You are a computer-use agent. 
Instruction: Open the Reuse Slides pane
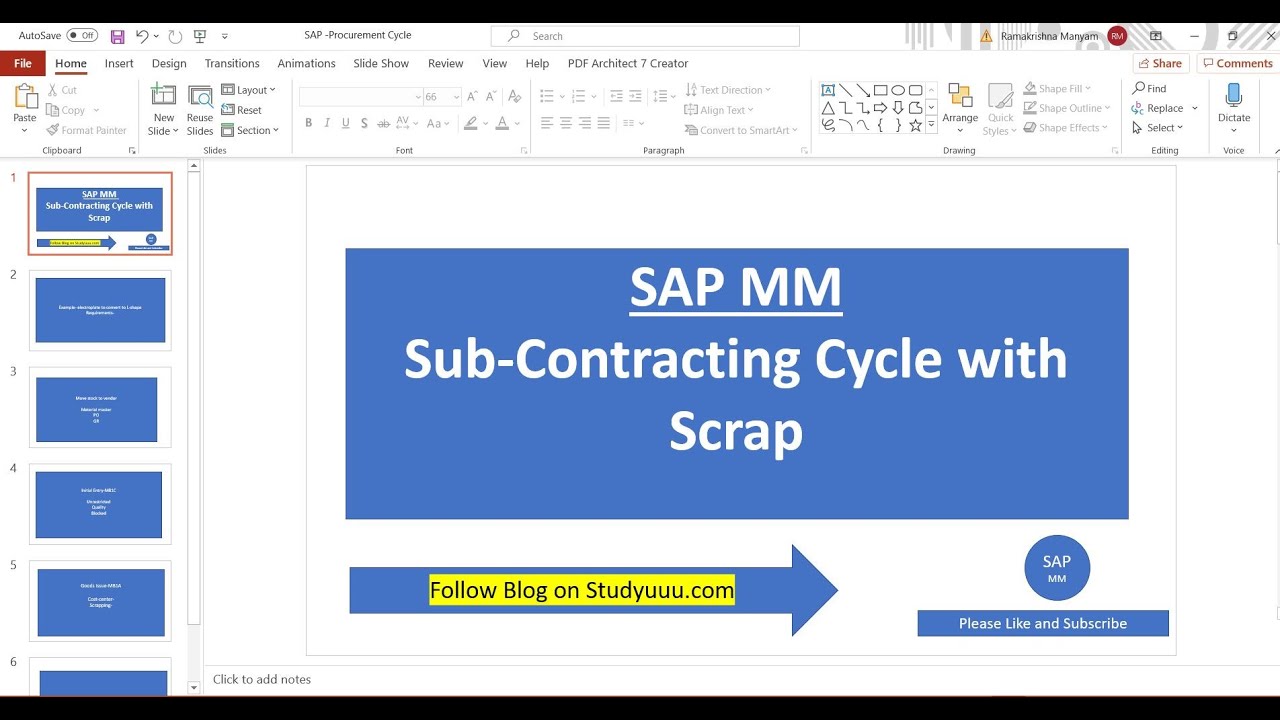coord(200,110)
